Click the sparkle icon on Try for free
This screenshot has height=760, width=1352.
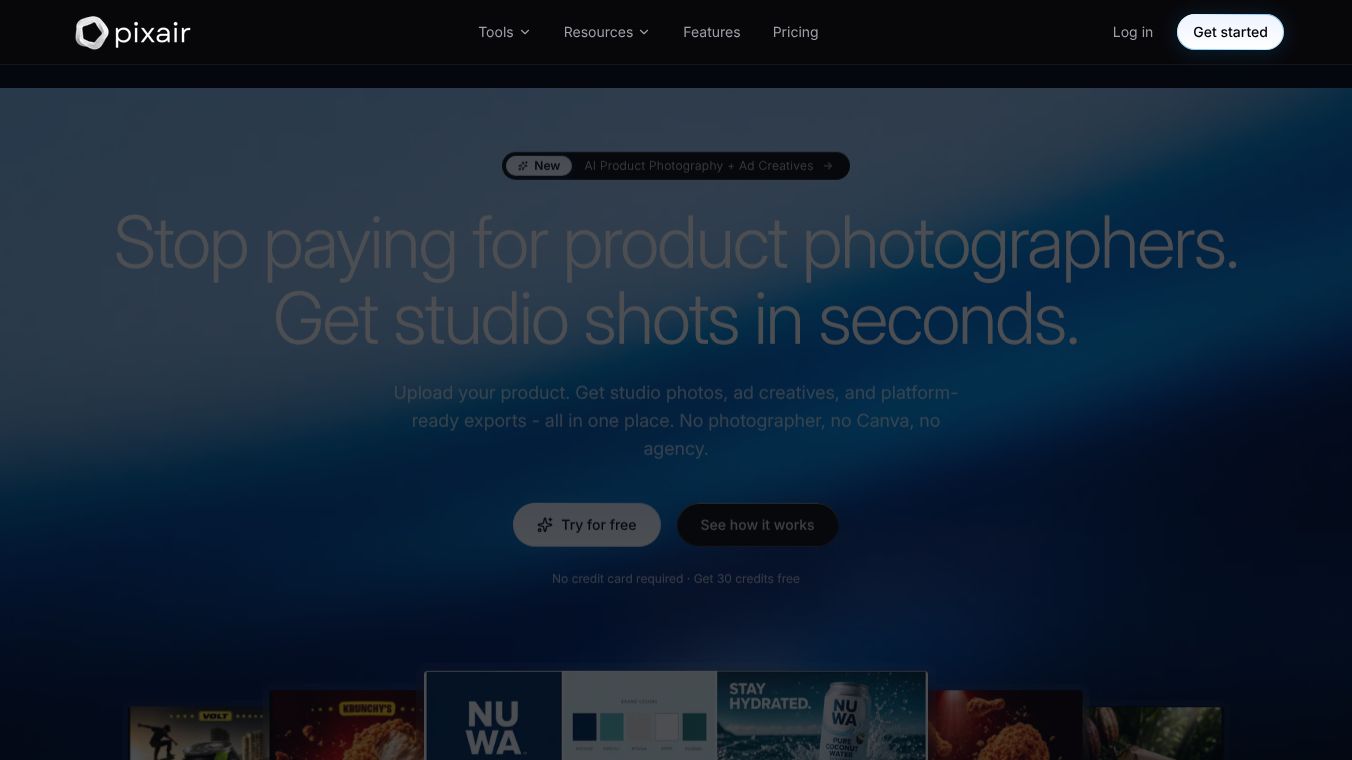545,525
